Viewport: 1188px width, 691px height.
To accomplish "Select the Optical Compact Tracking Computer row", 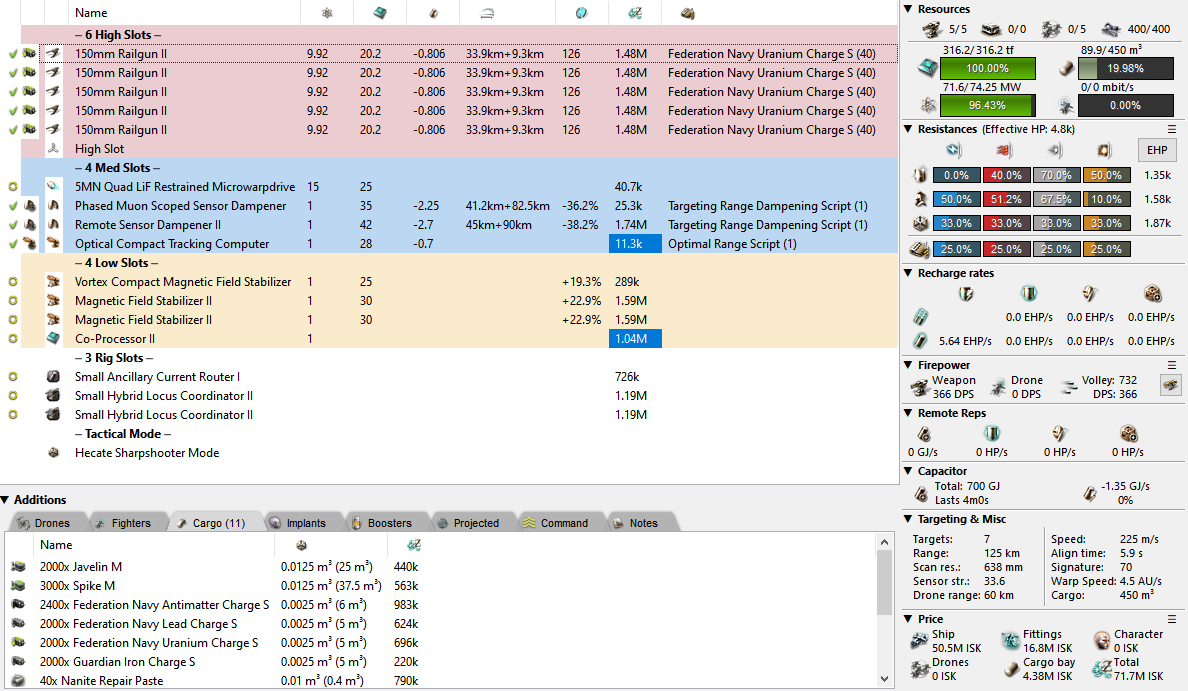I will click(x=172, y=244).
